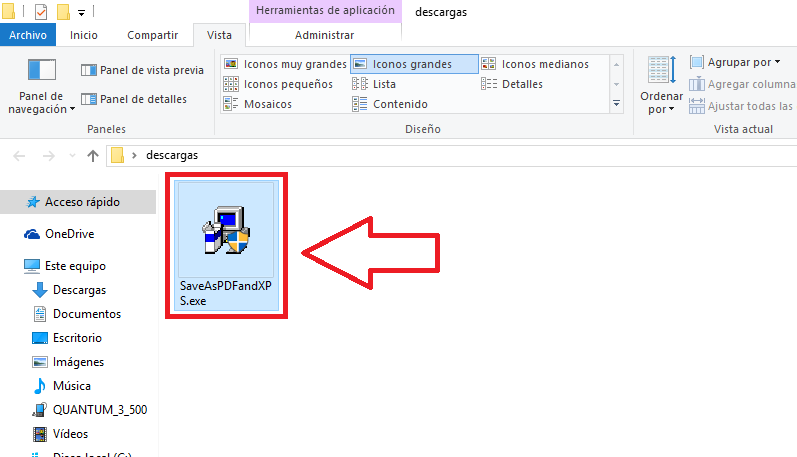Switch to Detalles layout
Screen dimensions: 797x457
tap(512, 84)
